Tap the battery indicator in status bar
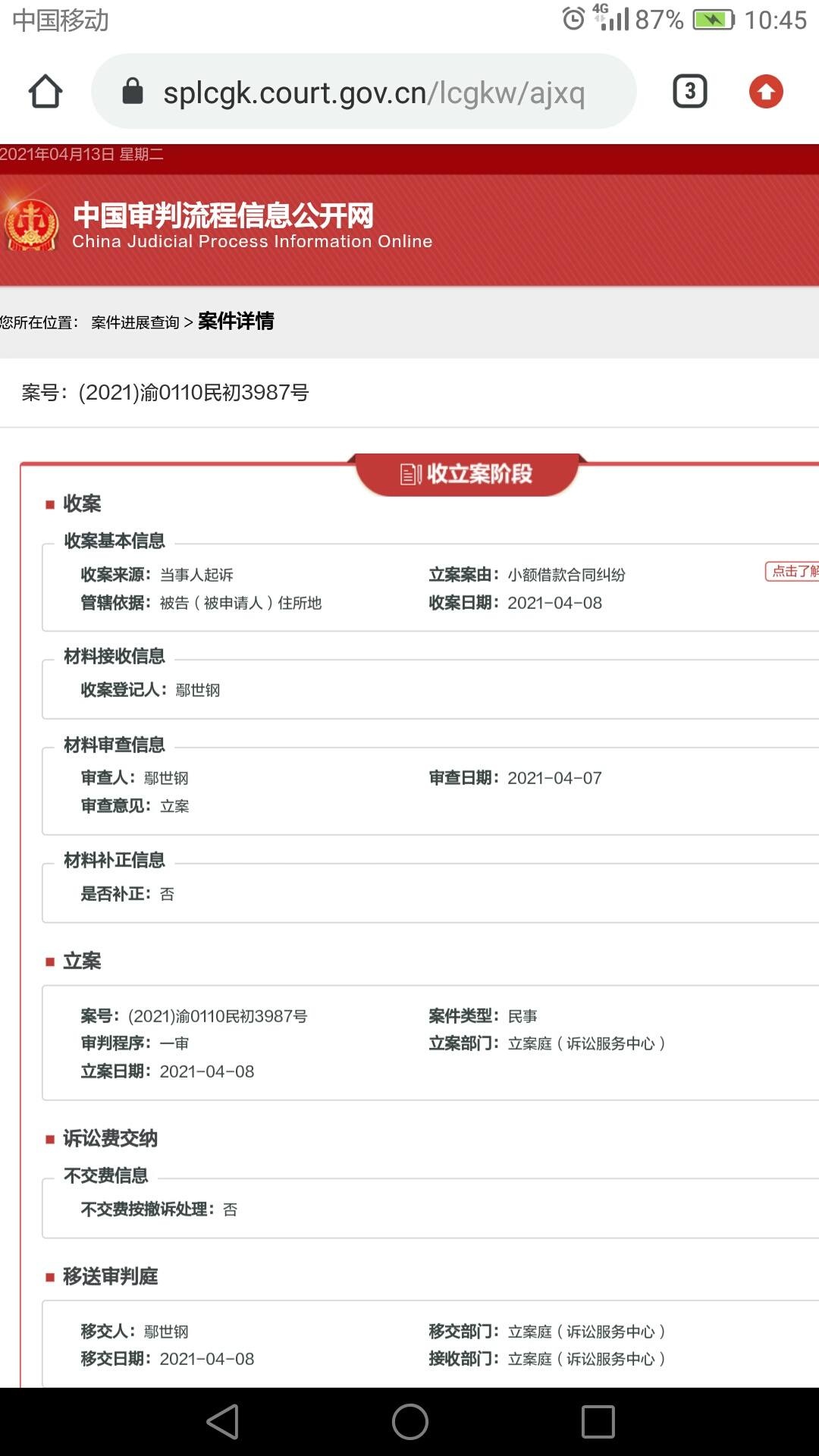819x1456 pixels. pyautogui.click(x=713, y=19)
